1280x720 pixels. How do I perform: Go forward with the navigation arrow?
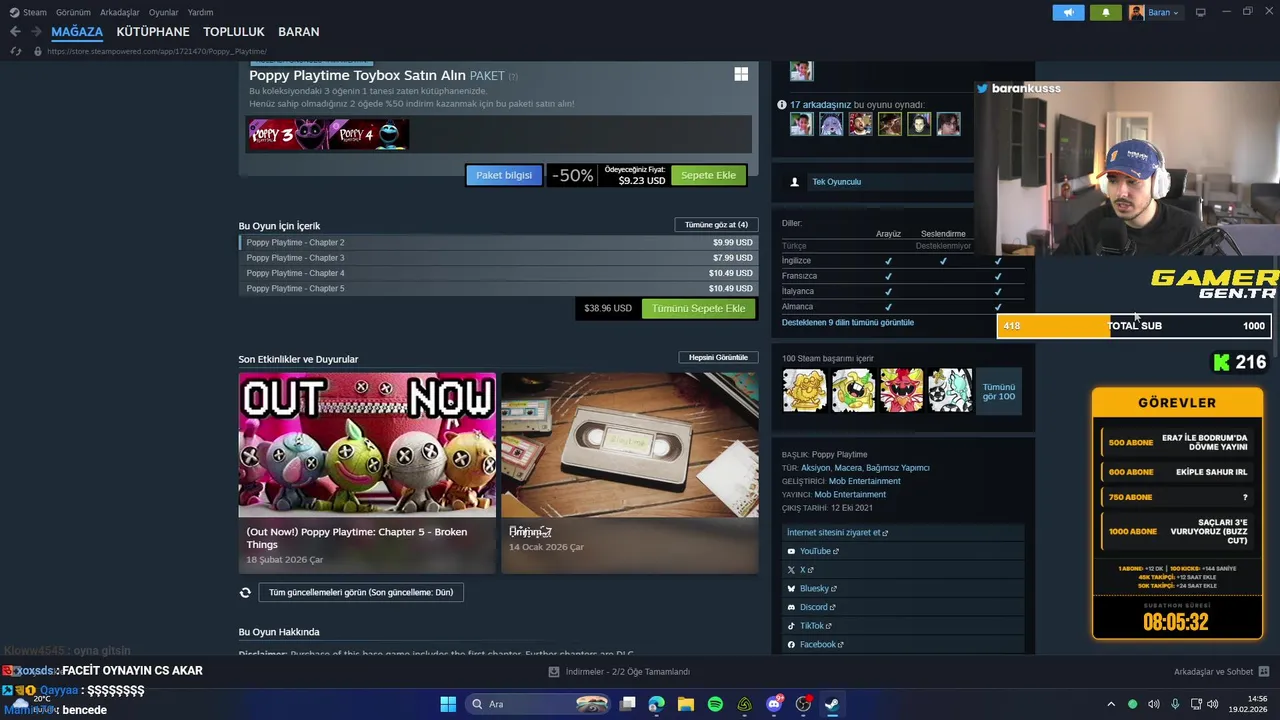(38, 32)
